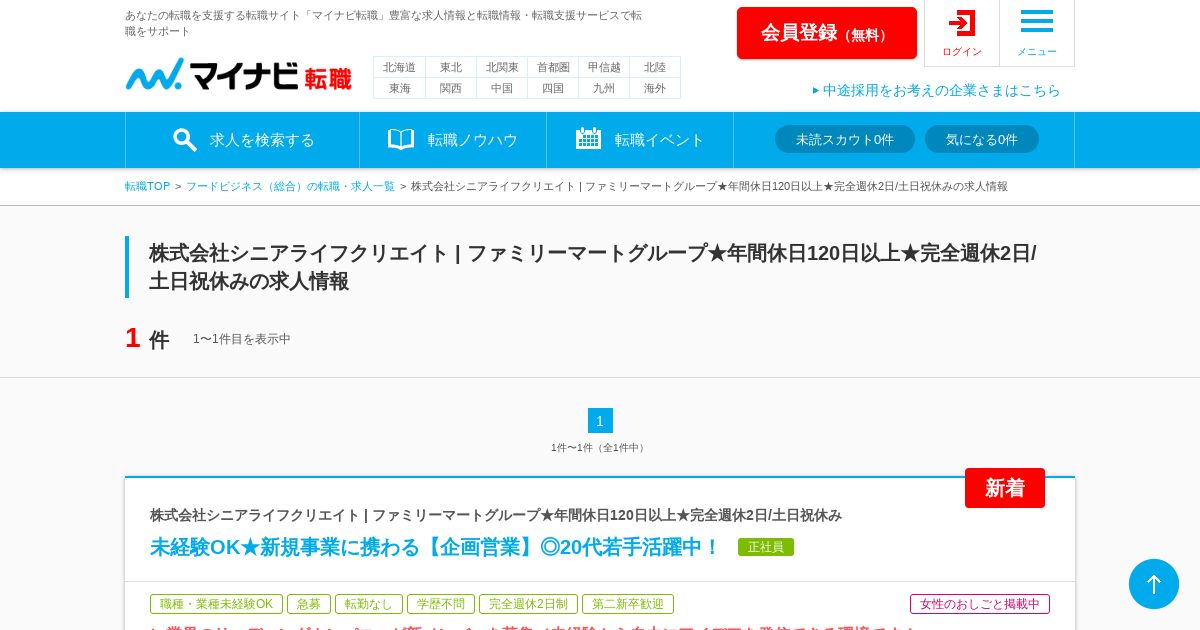Click the 転勤なし tag
This screenshot has height=630, width=1200.
coord(369,604)
